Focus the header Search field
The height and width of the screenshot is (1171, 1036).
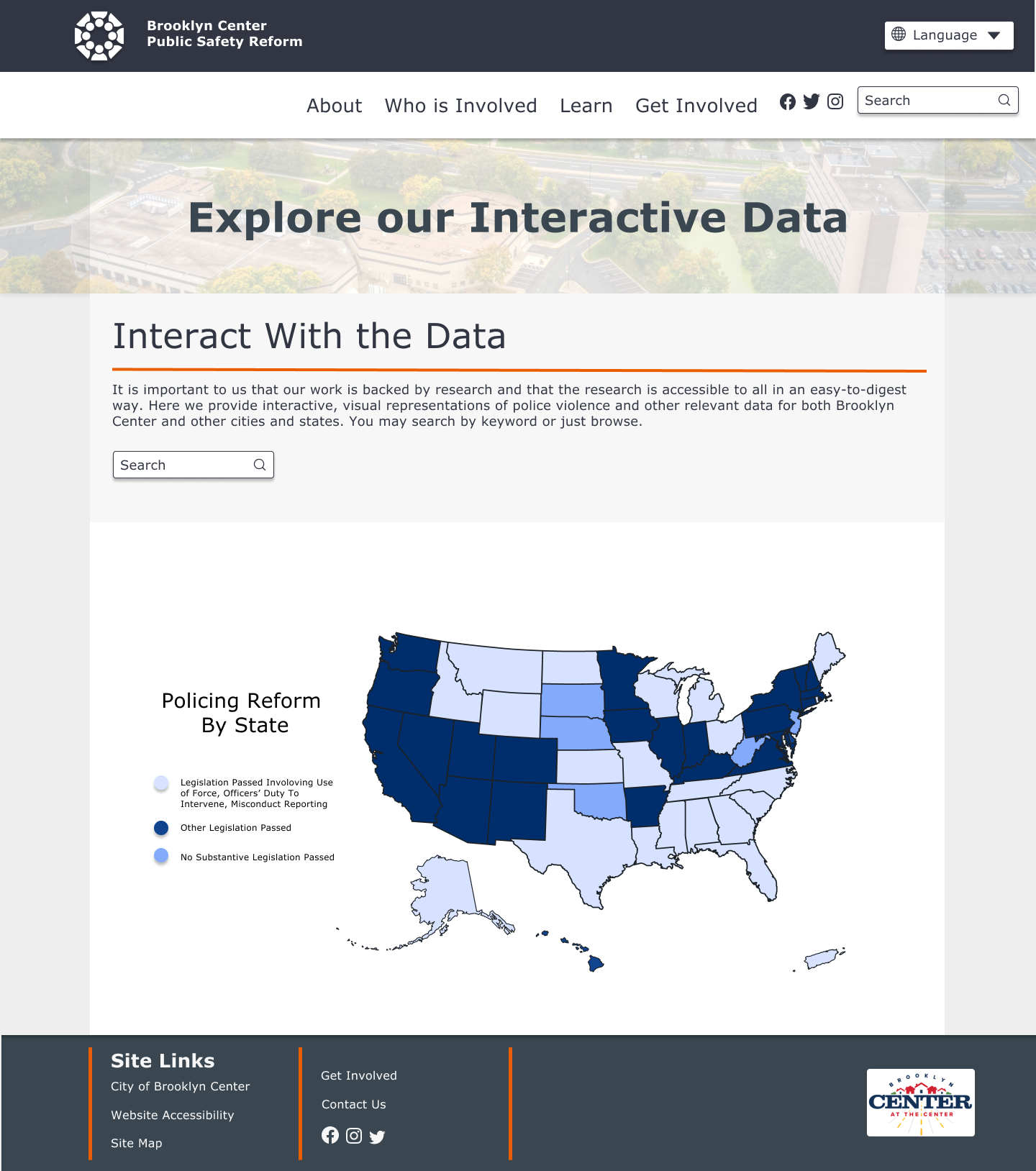pyautogui.click(x=938, y=101)
